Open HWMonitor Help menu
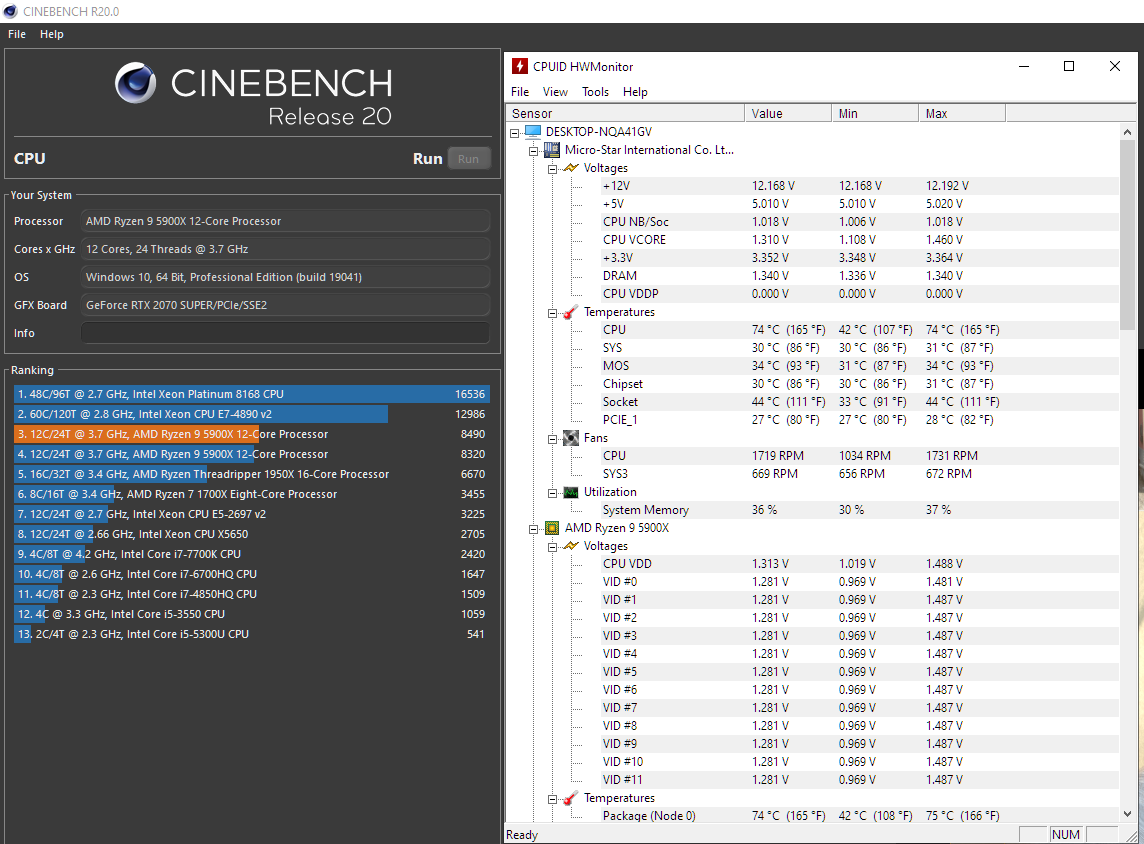 point(635,92)
